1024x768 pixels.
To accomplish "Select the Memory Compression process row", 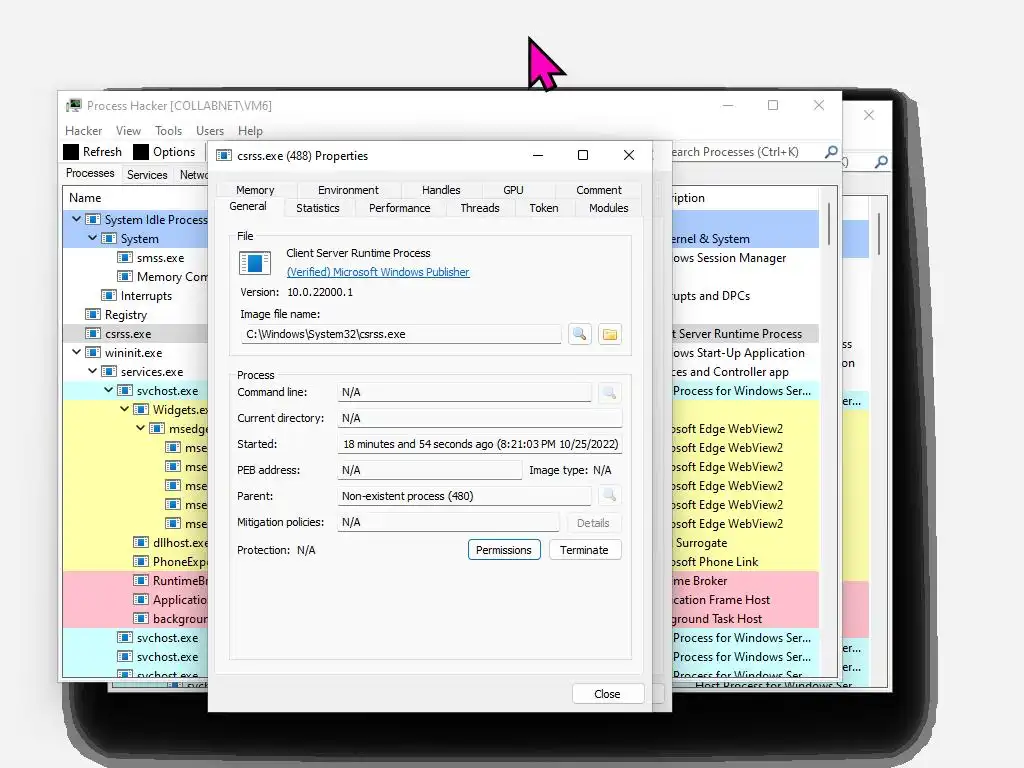I will point(135,277).
